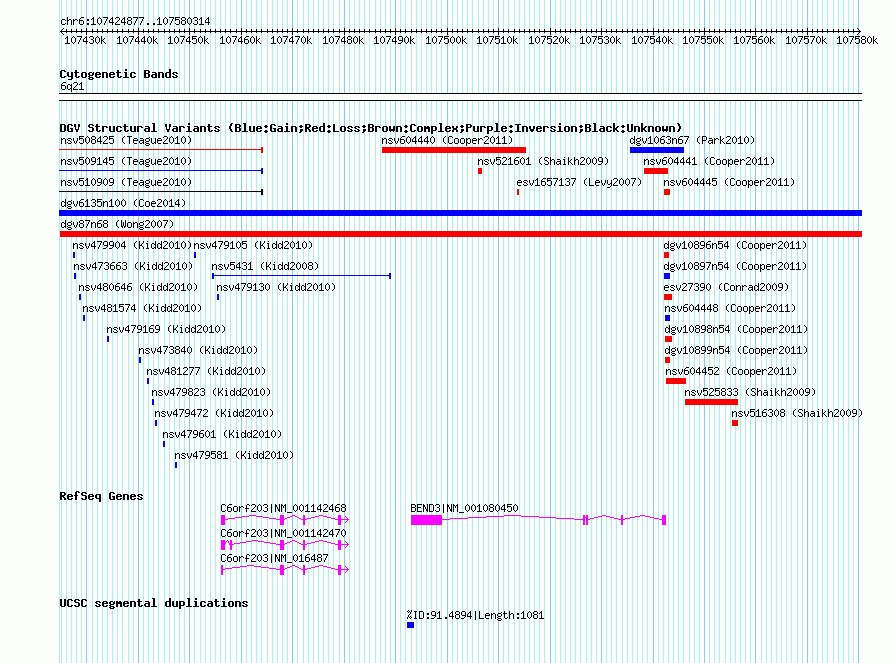890x663 pixels.
Task: Click dgv10899n54 (Cooper2011) label
Action: [x=736, y=350]
